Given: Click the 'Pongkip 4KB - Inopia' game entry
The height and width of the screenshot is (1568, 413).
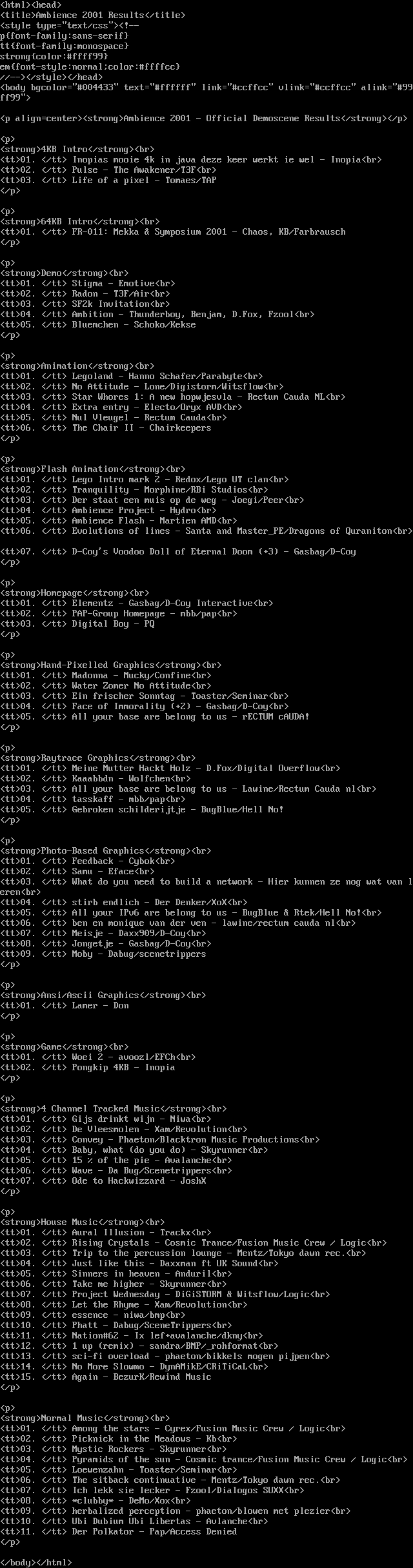Looking at the screenshot, I should pos(123,1067).
